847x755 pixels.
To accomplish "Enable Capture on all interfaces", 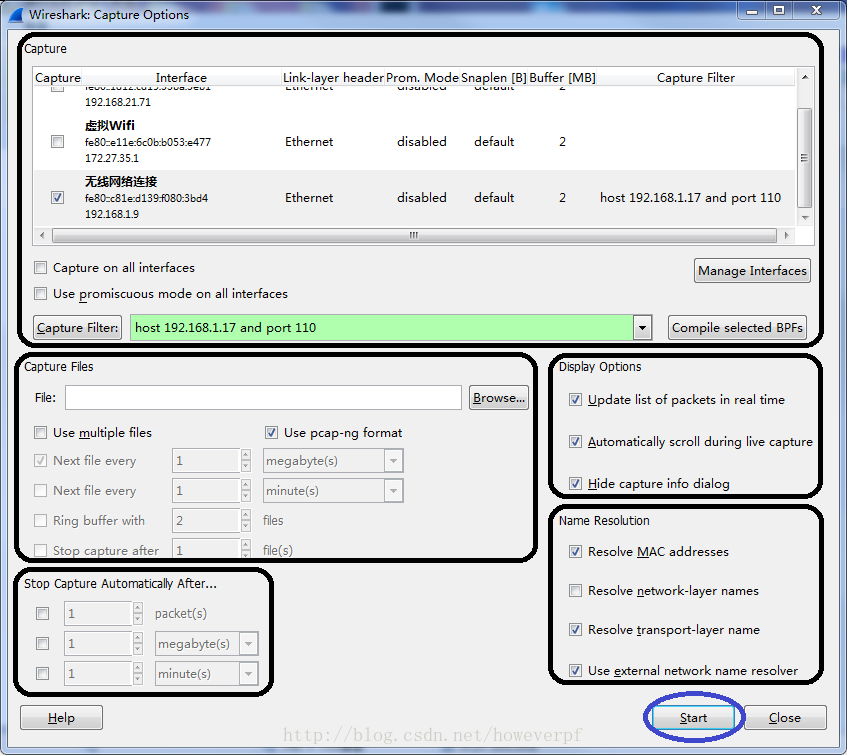I will coord(41,268).
